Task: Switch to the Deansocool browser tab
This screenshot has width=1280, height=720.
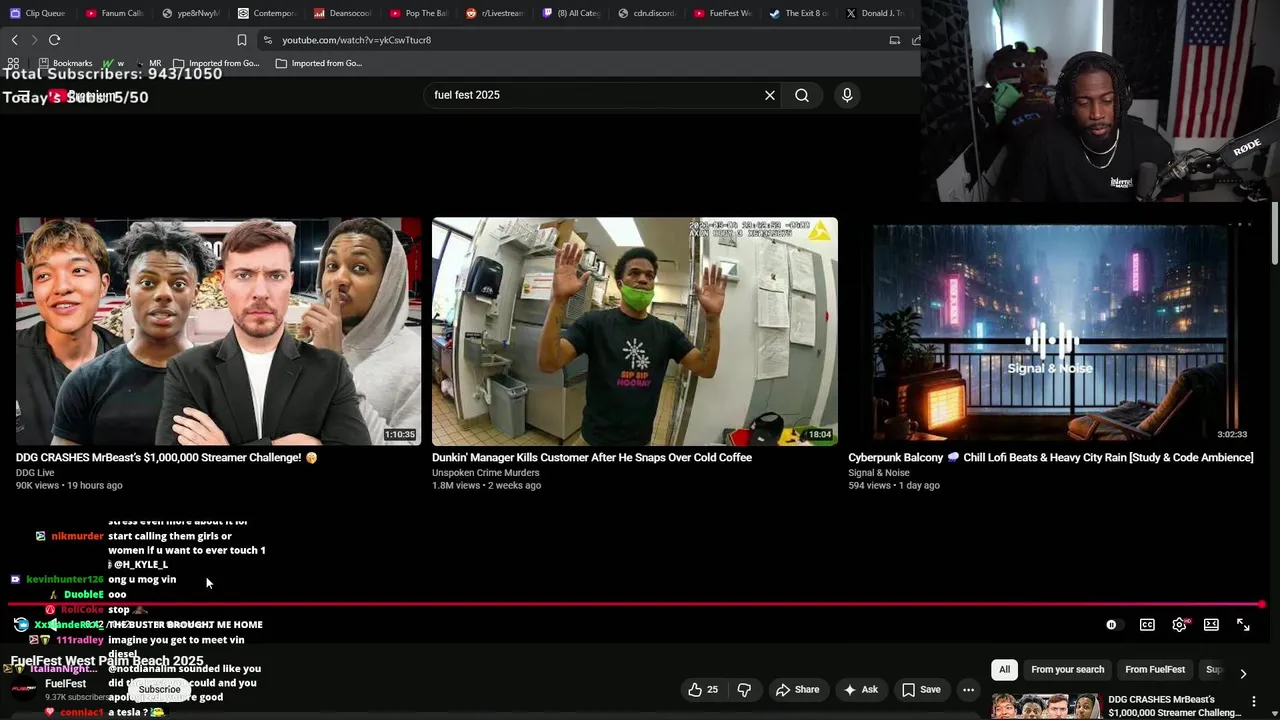Action: [x=341, y=13]
